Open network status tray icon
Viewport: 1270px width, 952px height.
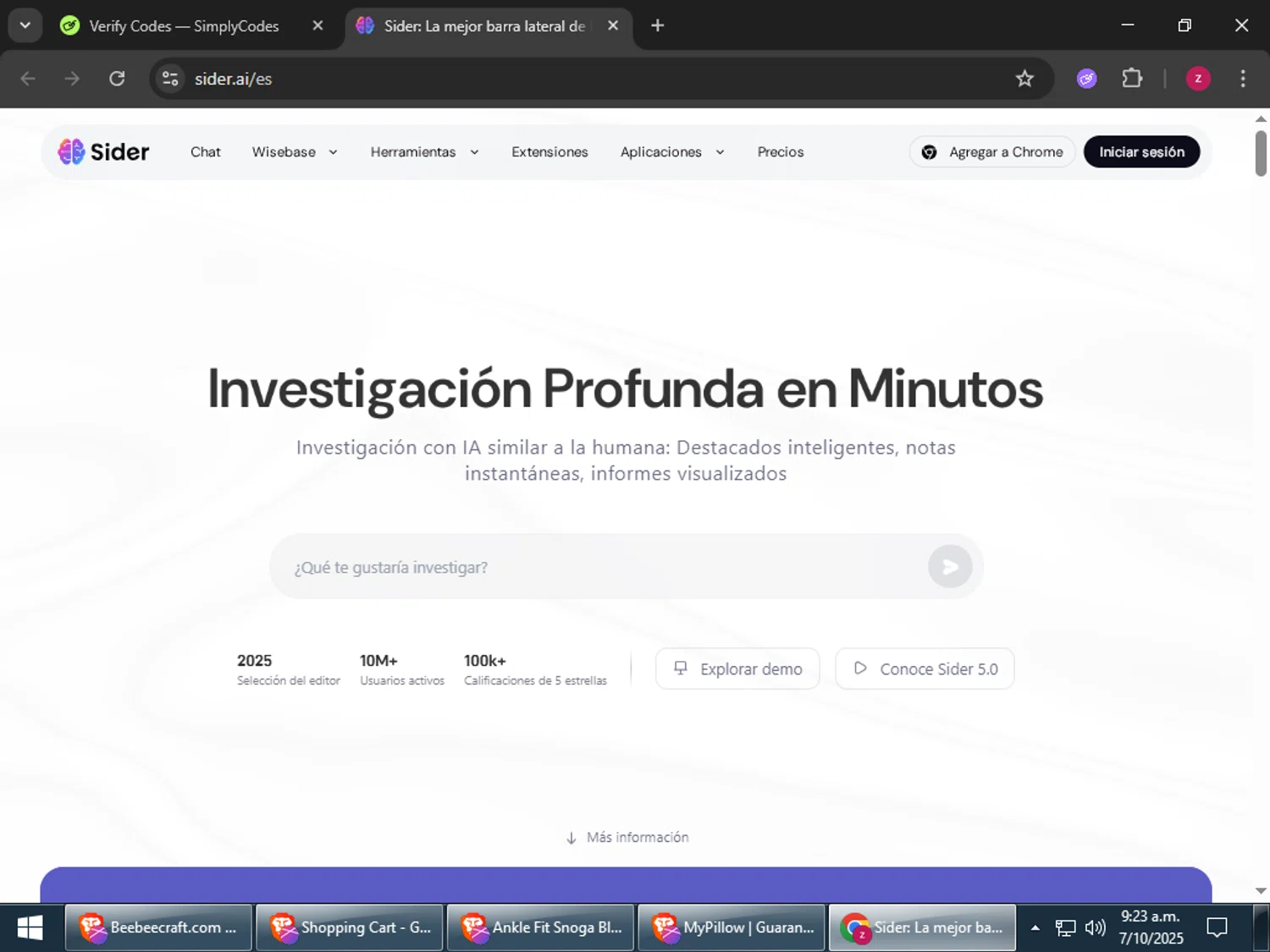(1065, 928)
